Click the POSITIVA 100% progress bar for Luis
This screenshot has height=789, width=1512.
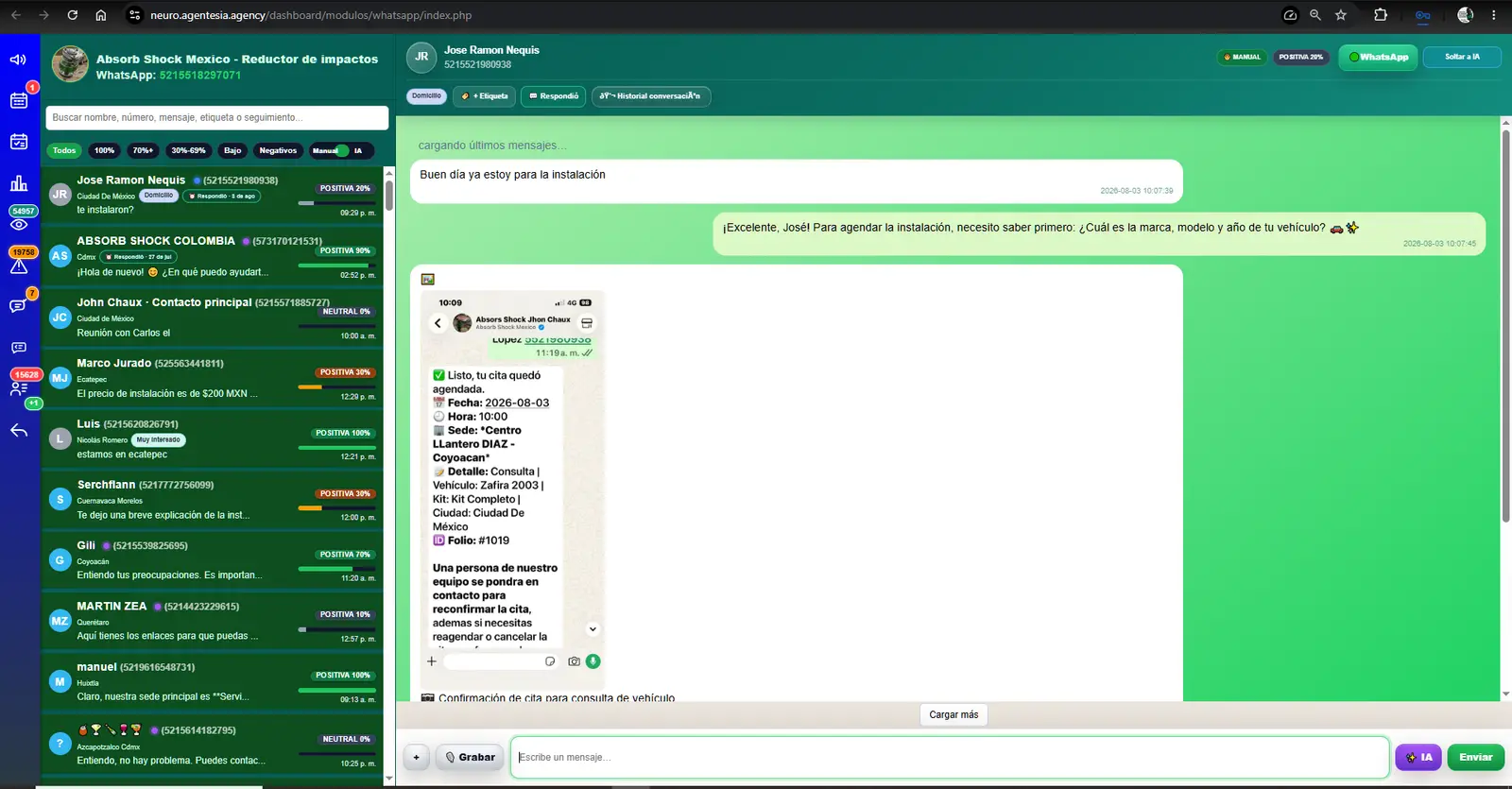337,447
